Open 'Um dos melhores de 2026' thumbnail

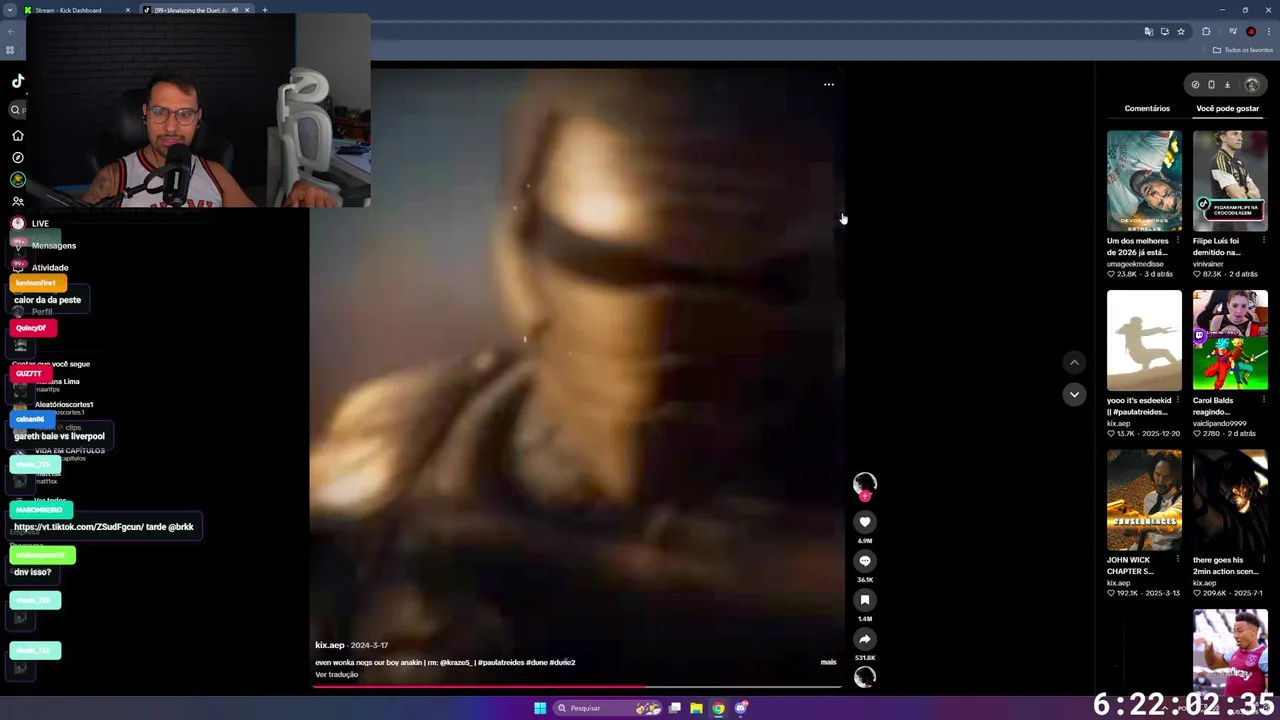click(x=1144, y=181)
